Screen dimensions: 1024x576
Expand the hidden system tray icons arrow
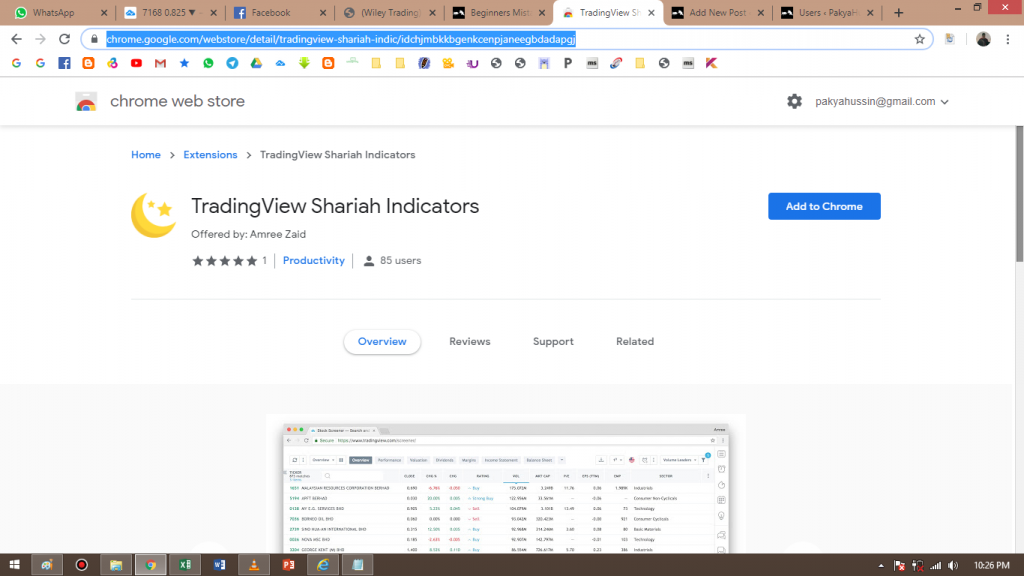pos(881,566)
